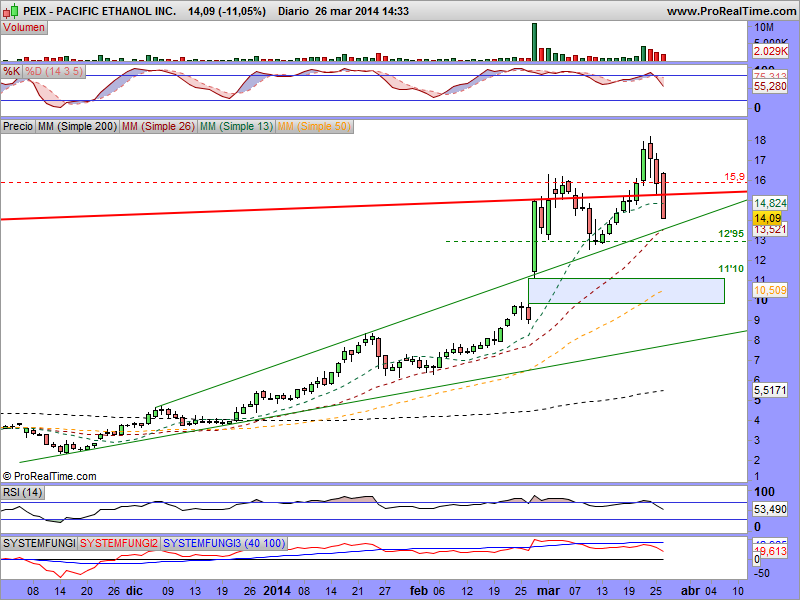Open the %K stochastic label
The image size is (800, 600).
point(11,71)
